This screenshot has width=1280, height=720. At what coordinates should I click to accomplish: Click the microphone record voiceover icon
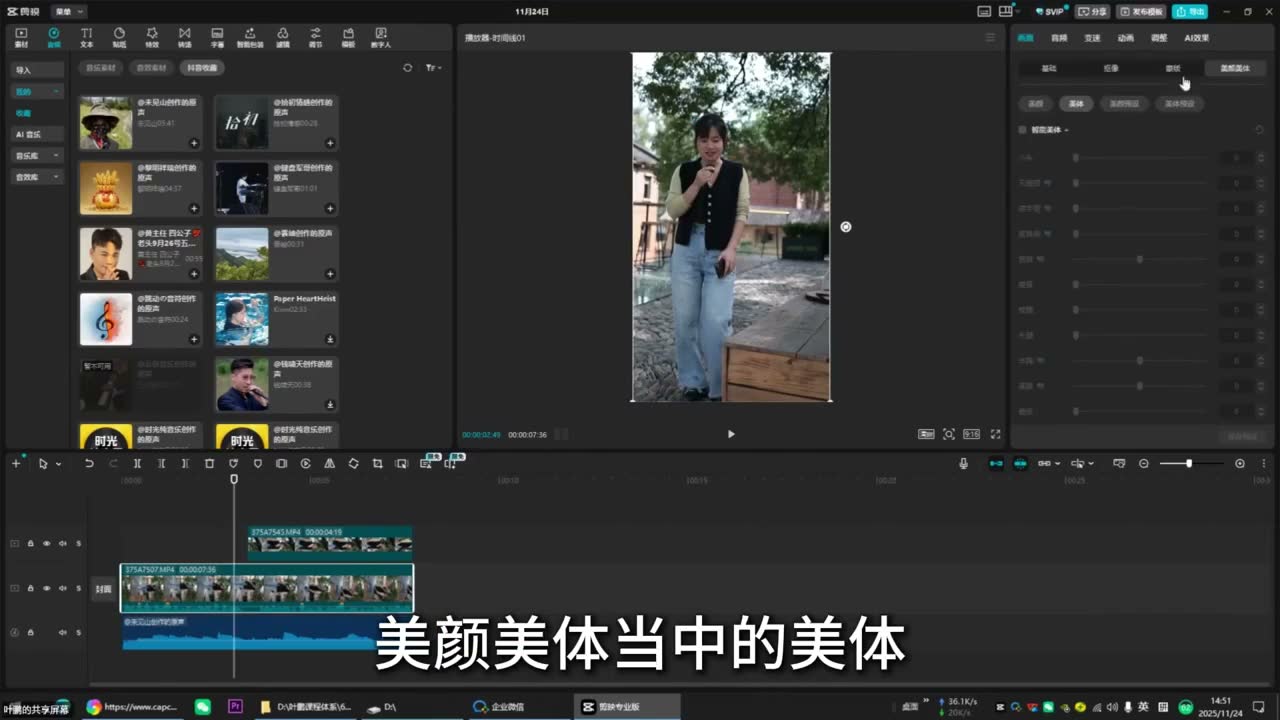pos(963,463)
